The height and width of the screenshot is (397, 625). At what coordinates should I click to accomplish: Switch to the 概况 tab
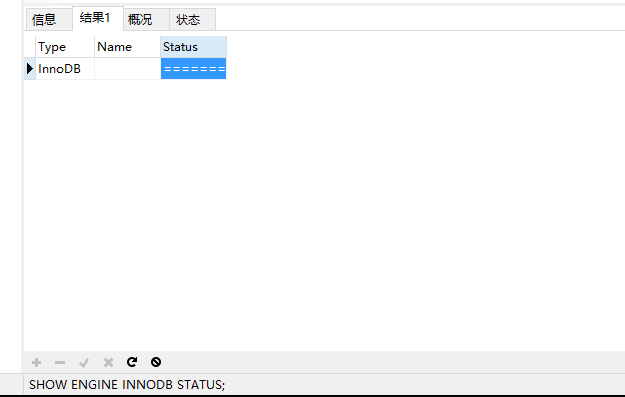pyautogui.click(x=146, y=20)
